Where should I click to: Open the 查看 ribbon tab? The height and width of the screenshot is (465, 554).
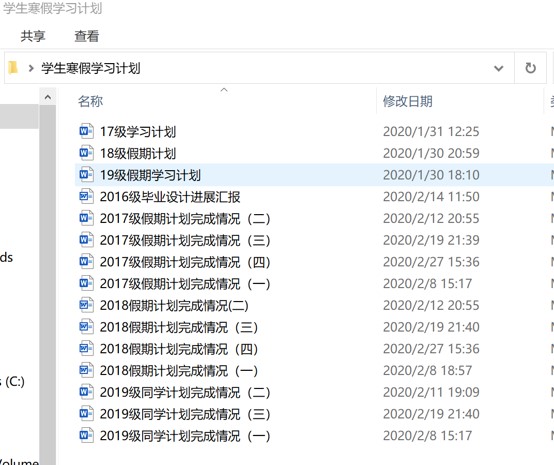pyautogui.click(x=87, y=36)
